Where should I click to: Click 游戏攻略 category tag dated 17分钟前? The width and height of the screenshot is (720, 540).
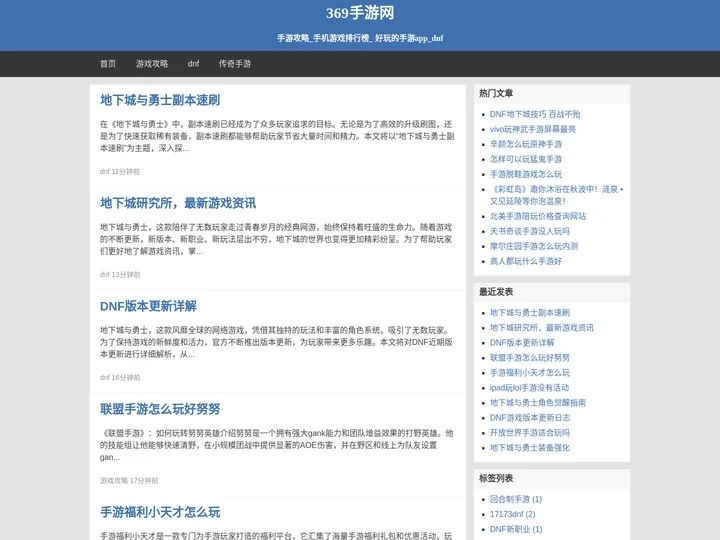(x=114, y=480)
